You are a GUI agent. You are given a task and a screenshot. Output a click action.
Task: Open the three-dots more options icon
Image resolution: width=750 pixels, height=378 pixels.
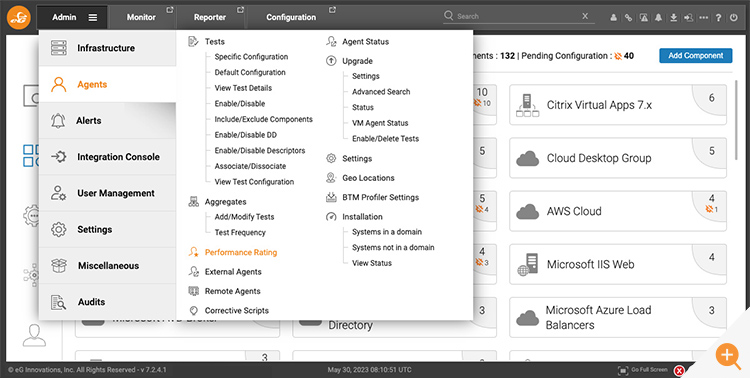(703, 18)
